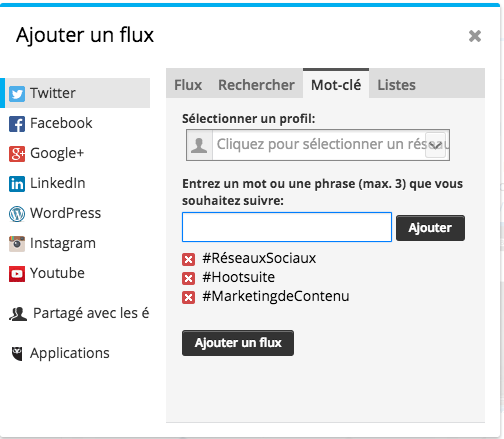This screenshot has width=504, height=439.
Task: Open Applications via the owl icon
Action: pos(17,354)
